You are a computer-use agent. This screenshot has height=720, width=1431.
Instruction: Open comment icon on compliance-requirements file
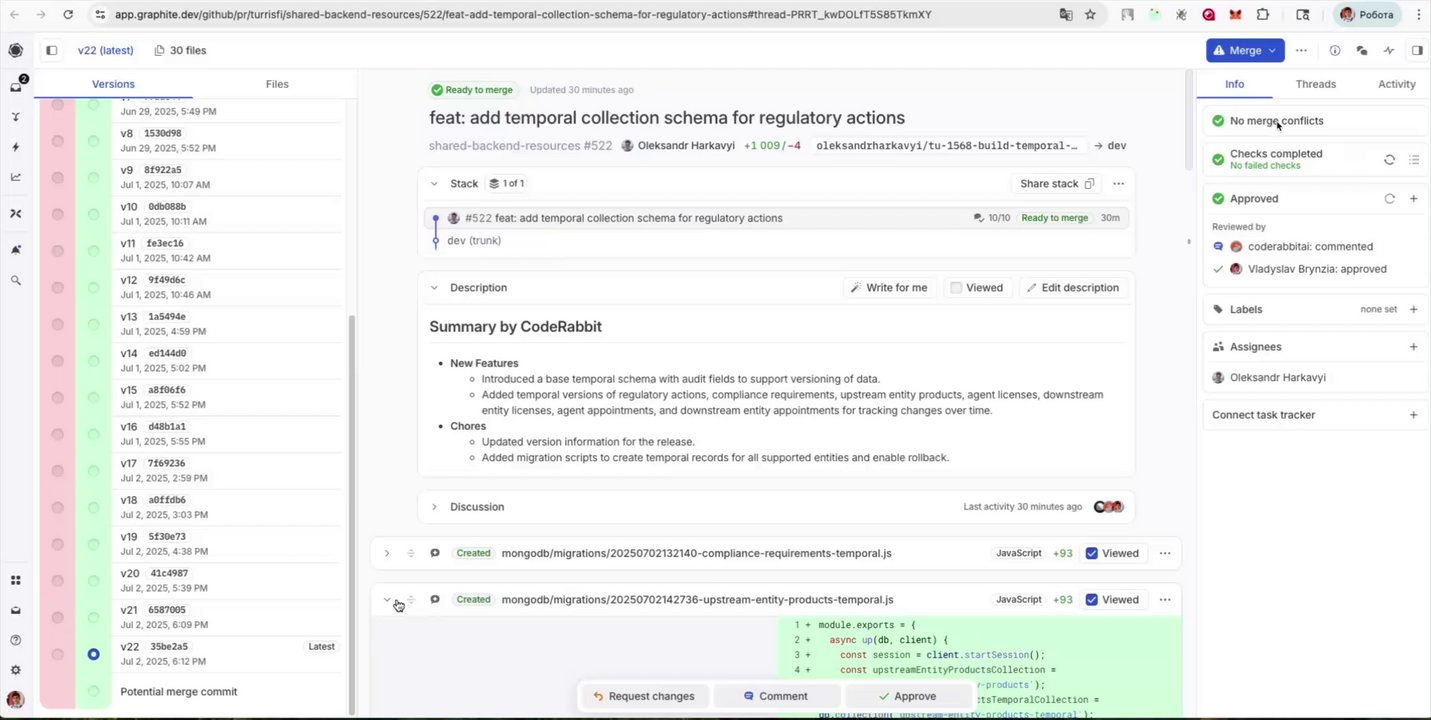pos(435,553)
